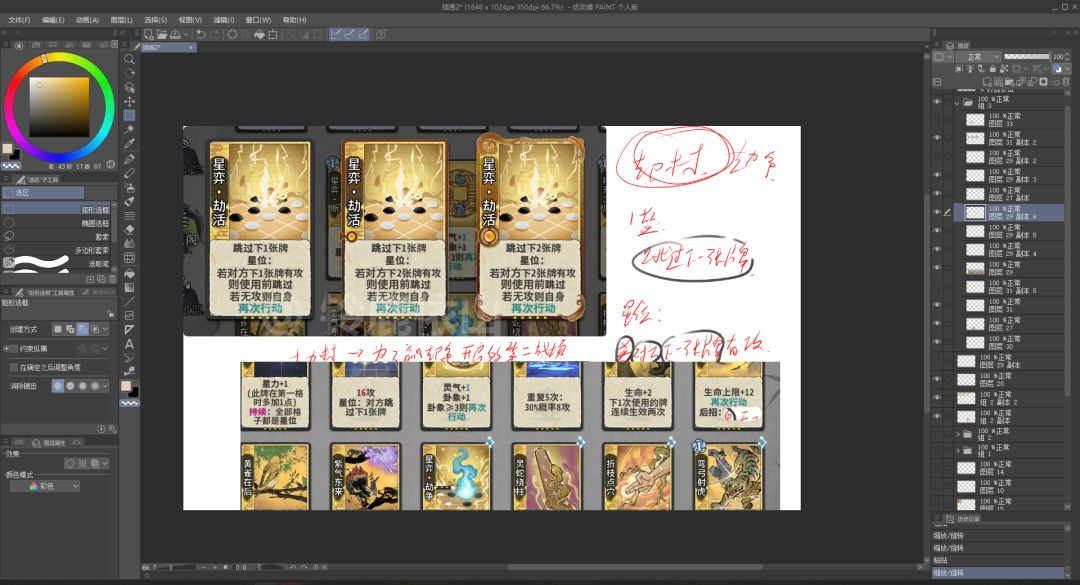
Task: Click the main drawing color swatch in toolbox
Action: (126, 386)
